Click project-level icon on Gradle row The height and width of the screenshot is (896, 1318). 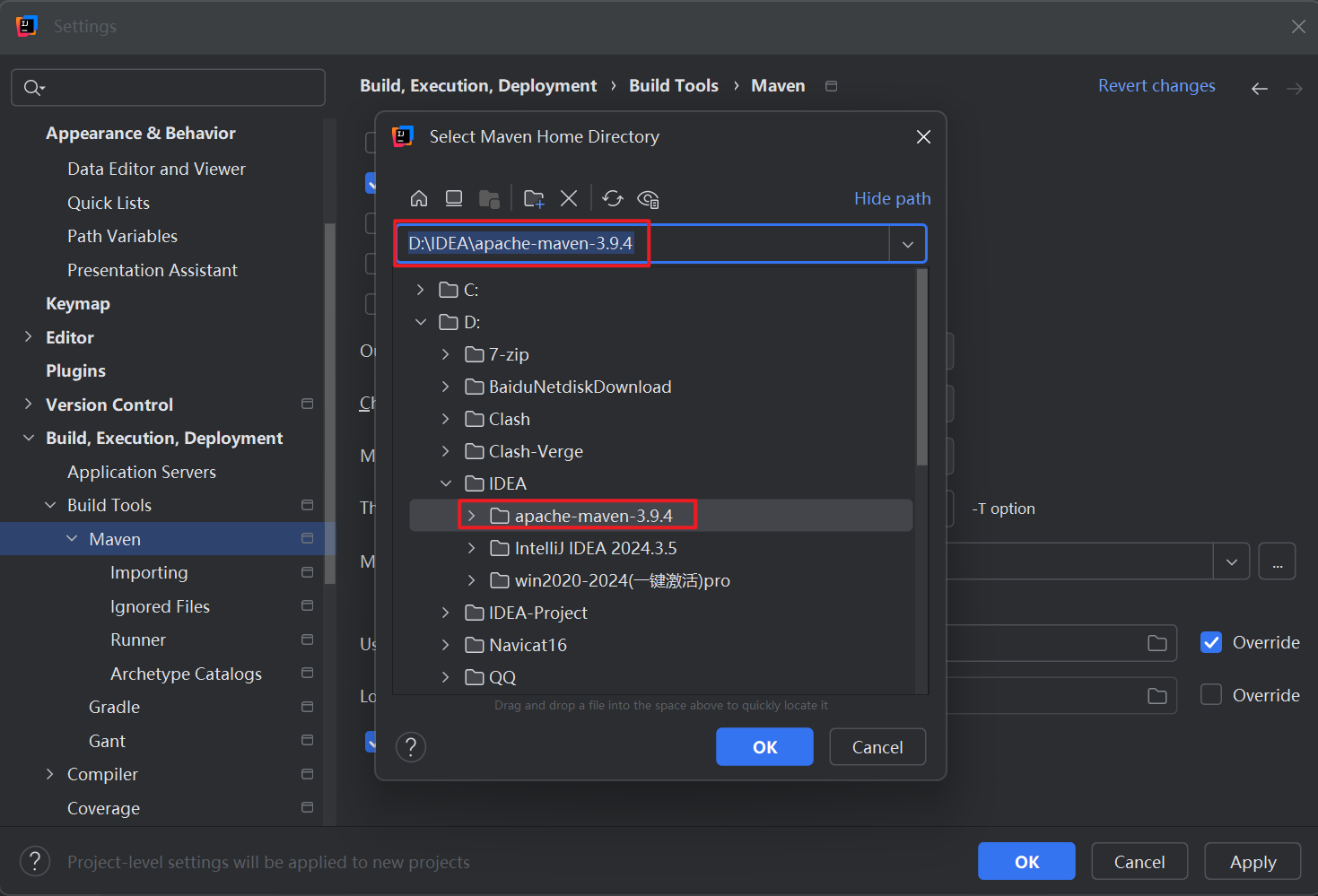click(307, 707)
